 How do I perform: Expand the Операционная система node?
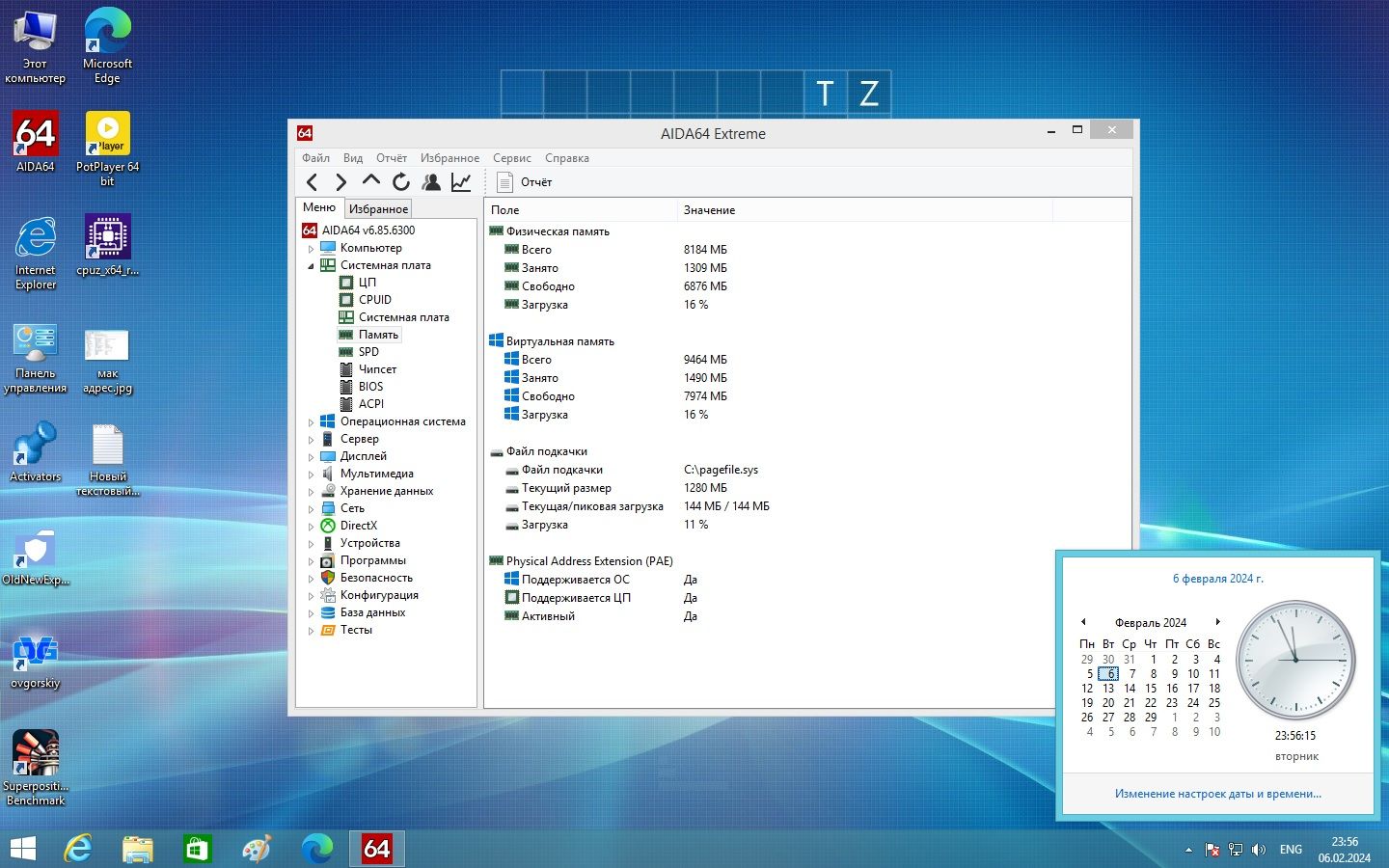pos(311,422)
